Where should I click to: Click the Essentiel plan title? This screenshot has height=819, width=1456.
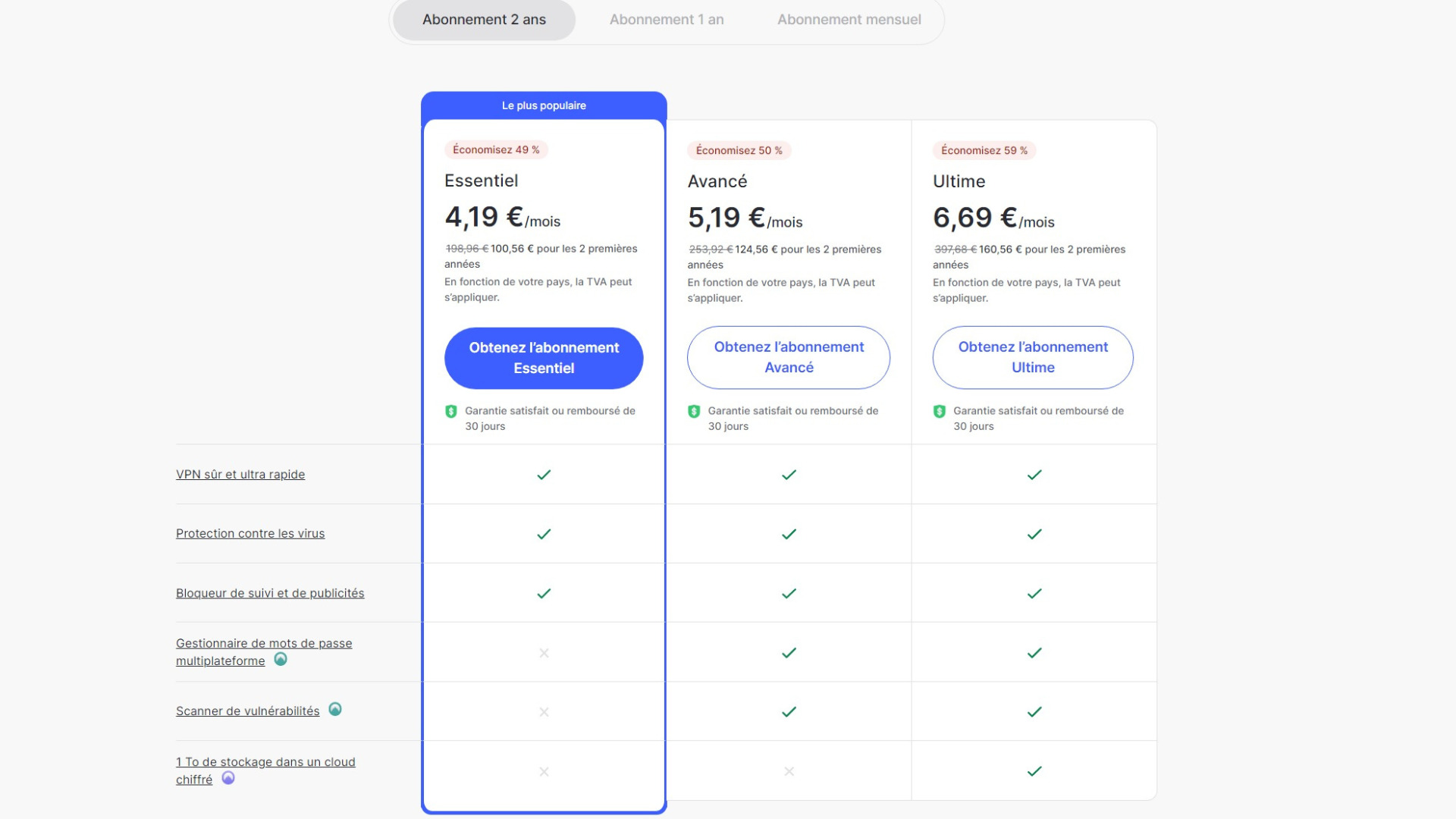(481, 180)
